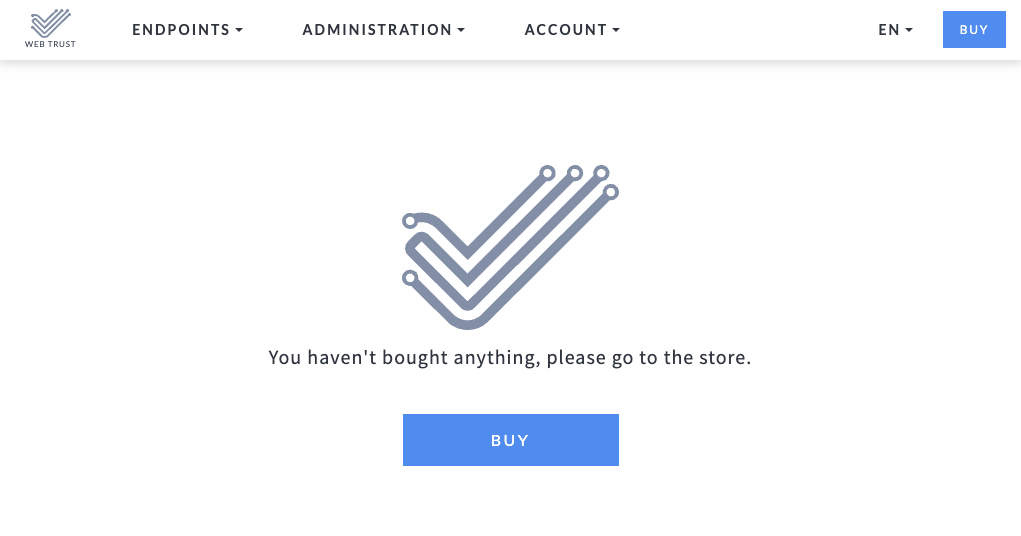Click the large circuit checkmark illustration

pyautogui.click(x=510, y=247)
